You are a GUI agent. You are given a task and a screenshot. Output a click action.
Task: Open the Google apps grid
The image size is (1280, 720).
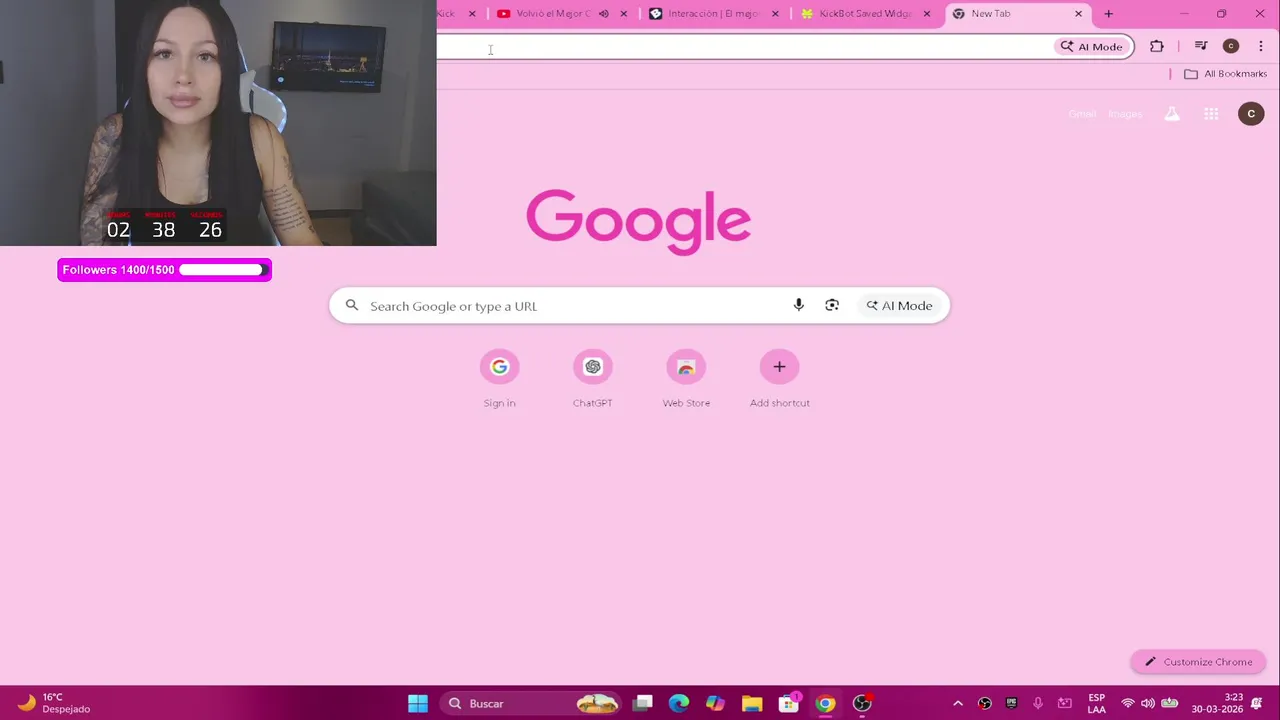1211,114
